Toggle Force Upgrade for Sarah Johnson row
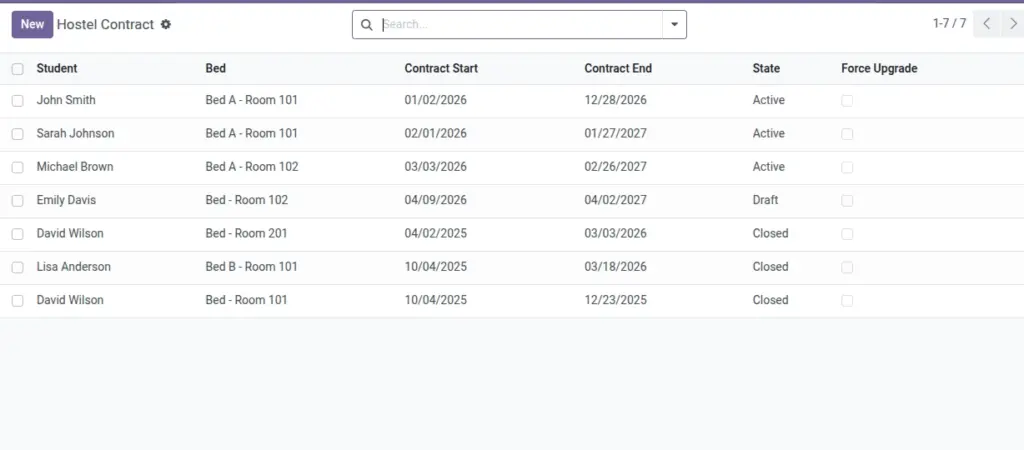Image resolution: width=1024 pixels, height=450 pixels. [x=847, y=134]
